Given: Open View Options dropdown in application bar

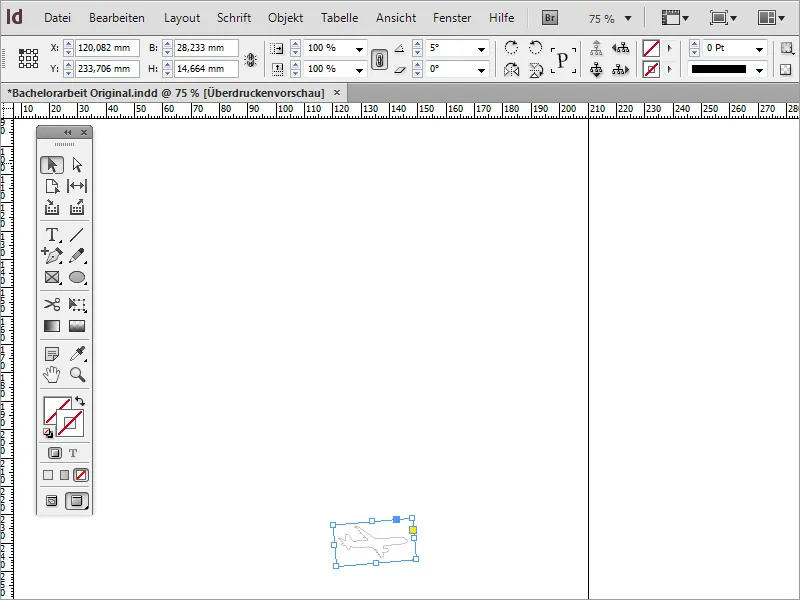Looking at the screenshot, I should [675, 18].
